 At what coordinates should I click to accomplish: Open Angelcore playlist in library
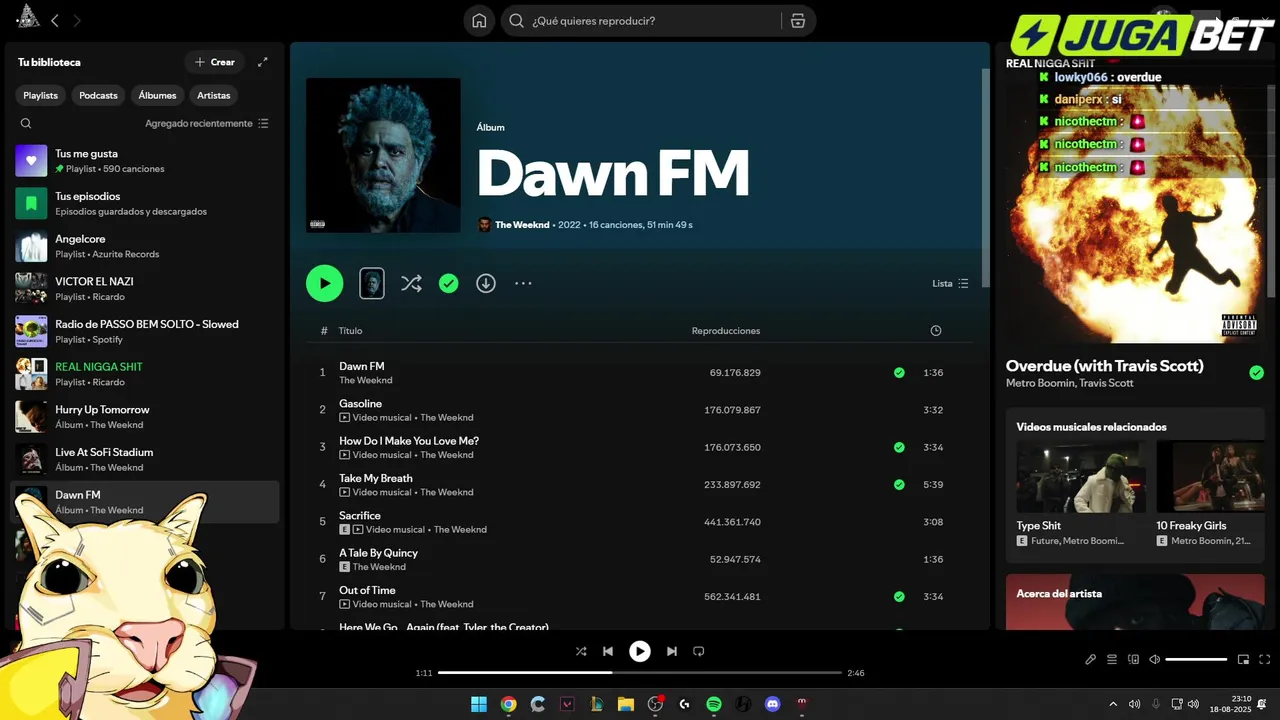click(145, 247)
